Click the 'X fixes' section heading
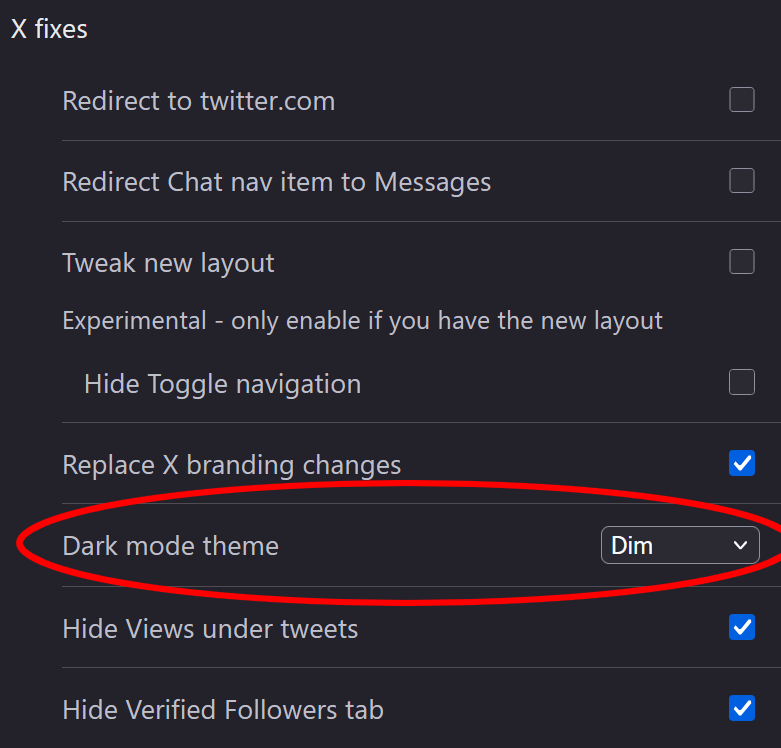Viewport: 781px width, 748px height. (49, 29)
